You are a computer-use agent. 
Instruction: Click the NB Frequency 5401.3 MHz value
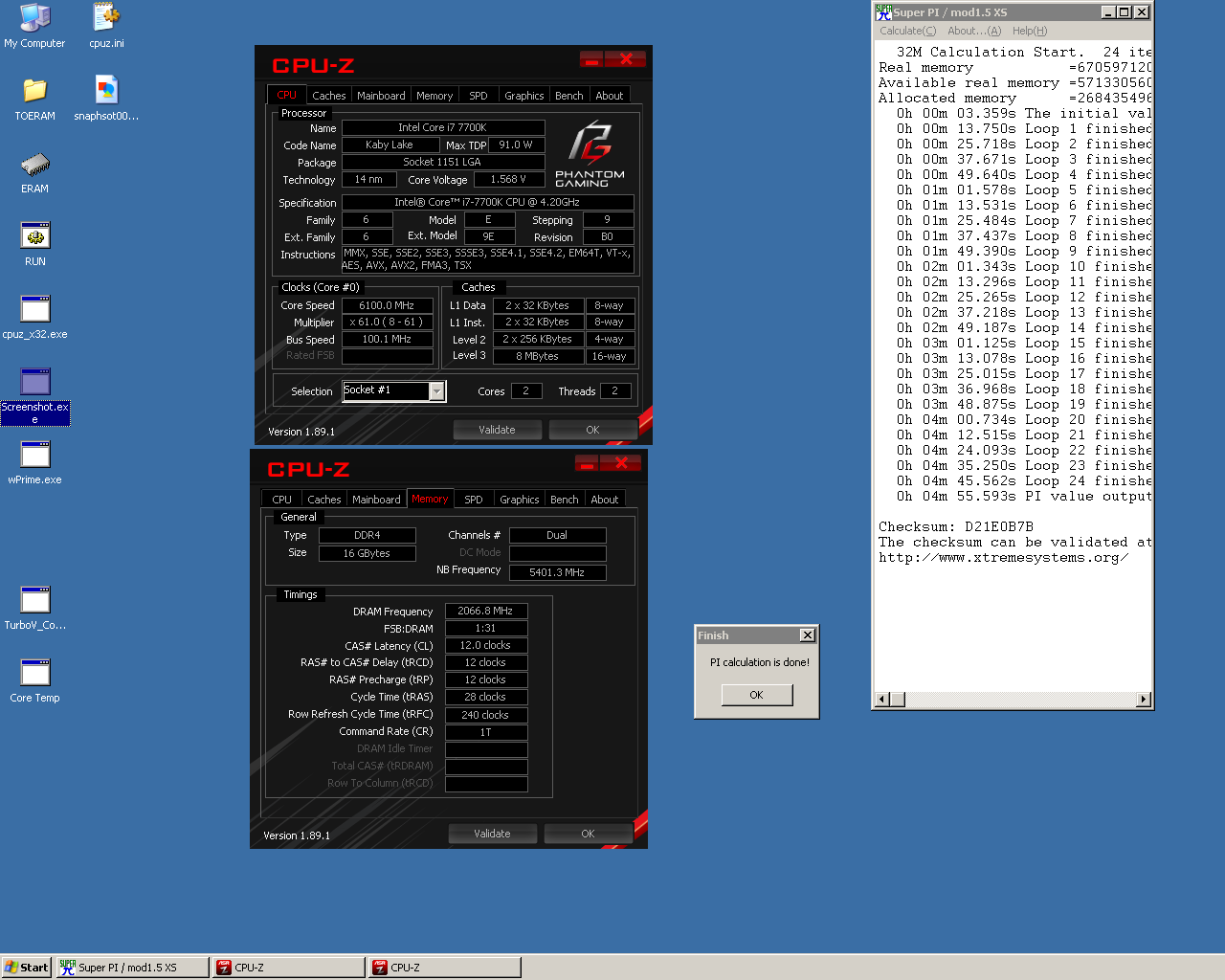tap(557, 572)
